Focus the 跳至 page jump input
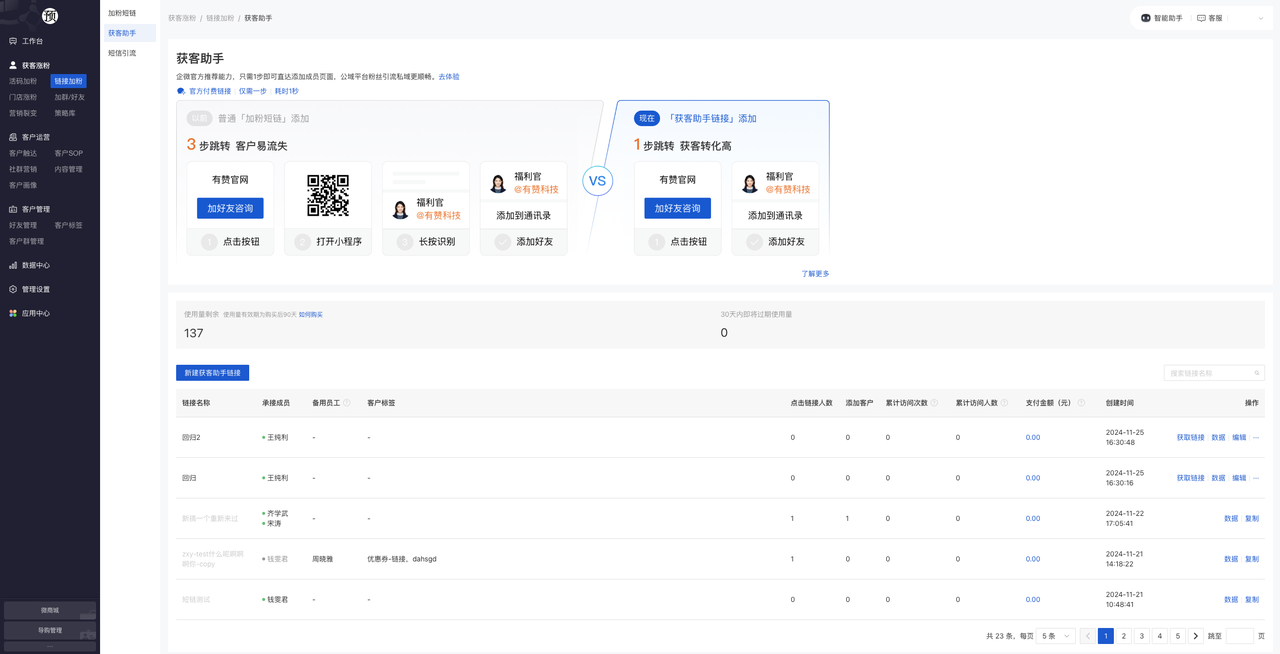The image size is (1280, 654). (x=1240, y=636)
